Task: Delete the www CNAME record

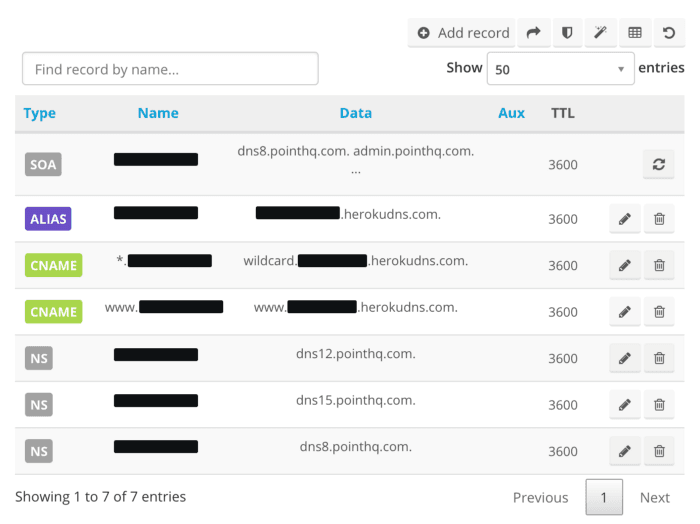Action: pos(659,312)
